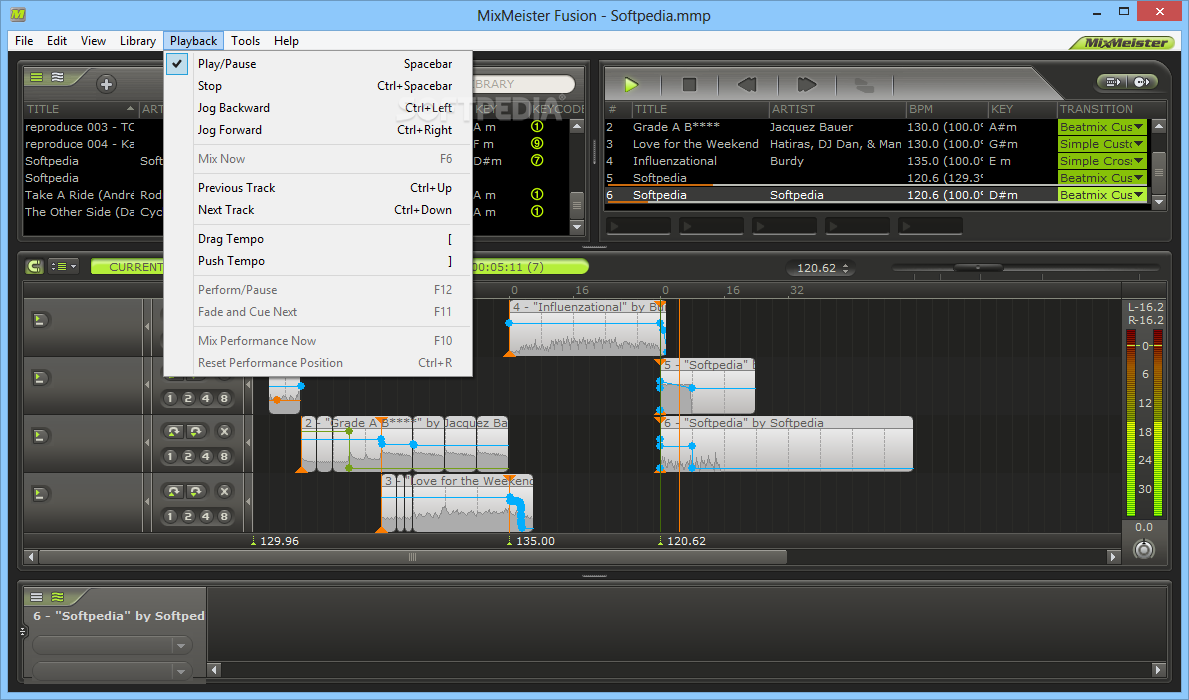Open the File menu
Screen dimensions: 1189x700
coord(24,41)
